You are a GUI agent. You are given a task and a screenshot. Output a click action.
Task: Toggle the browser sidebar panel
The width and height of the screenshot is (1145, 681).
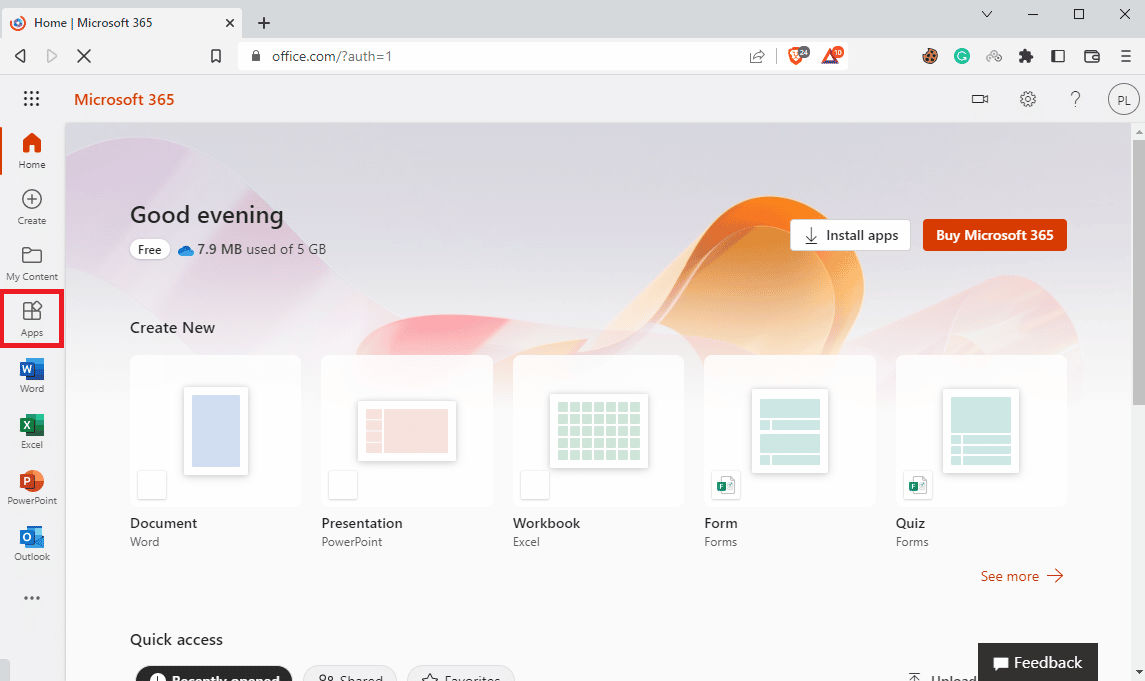pyautogui.click(x=1058, y=56)
